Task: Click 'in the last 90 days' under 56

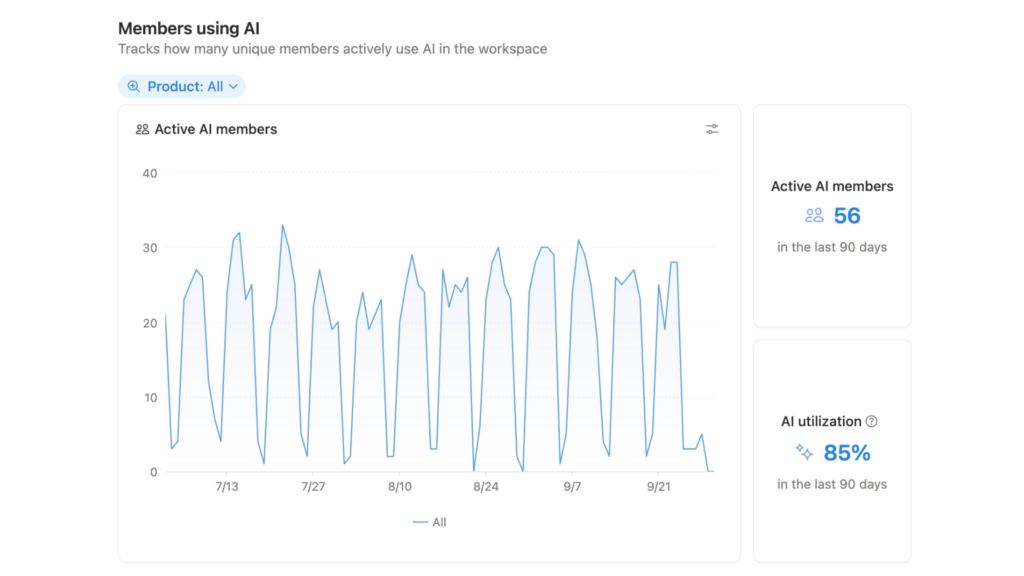Action: pos(832,247)
